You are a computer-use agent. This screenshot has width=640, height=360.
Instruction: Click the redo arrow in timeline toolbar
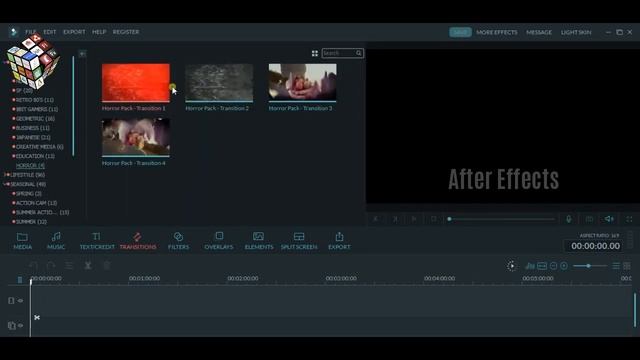(x=51, y=266)
